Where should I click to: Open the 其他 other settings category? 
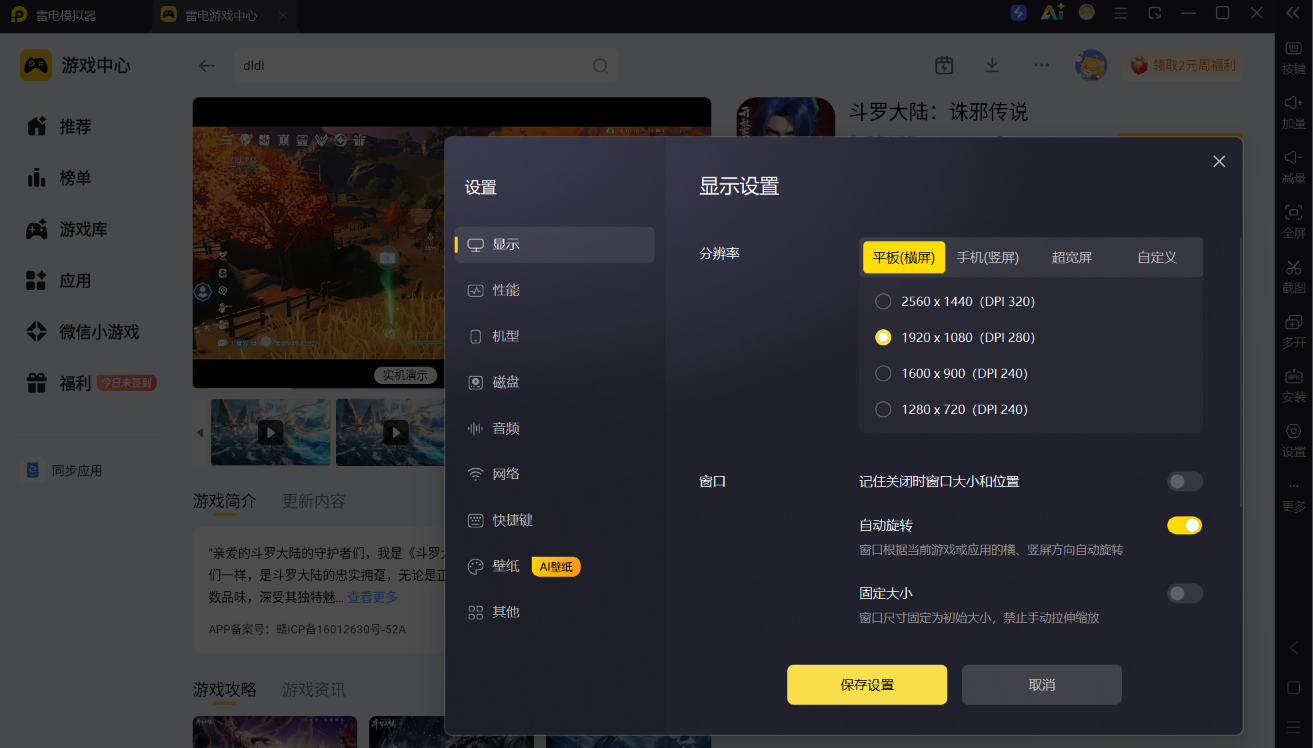[x=555, y=612]
